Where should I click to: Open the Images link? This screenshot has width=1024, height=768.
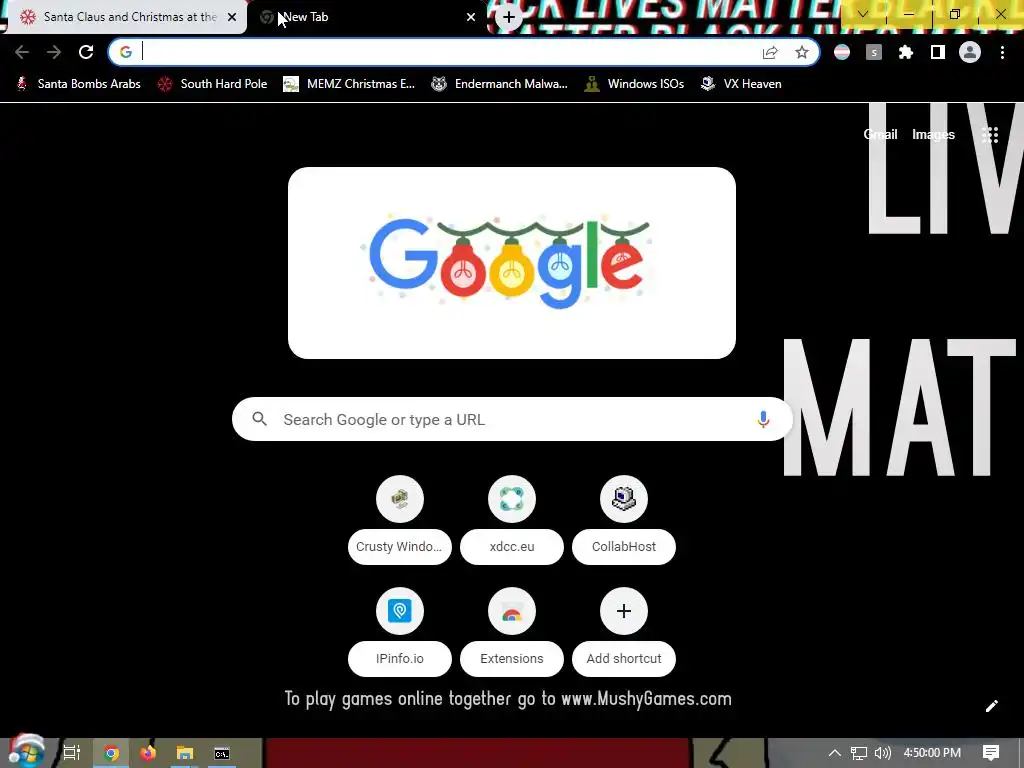click(933, 135)
